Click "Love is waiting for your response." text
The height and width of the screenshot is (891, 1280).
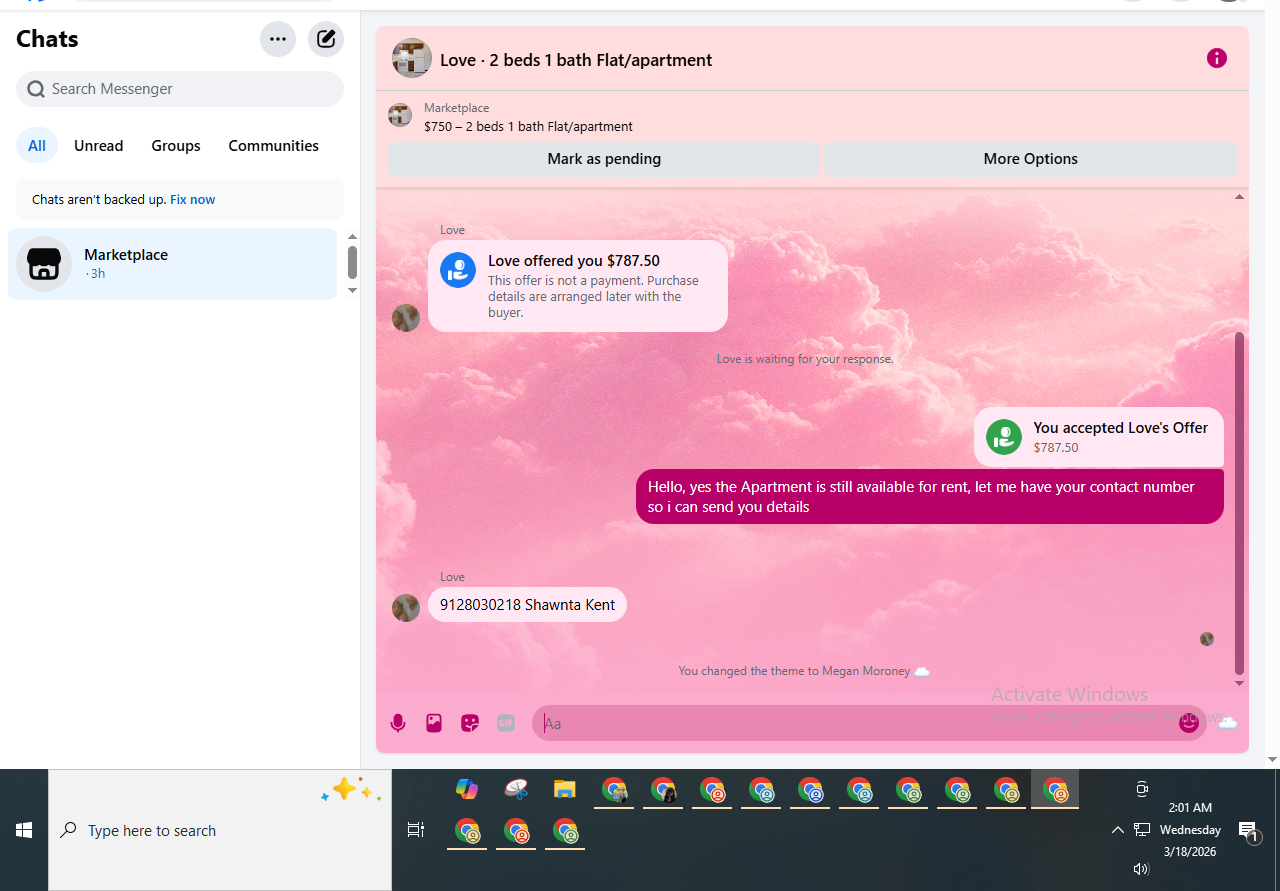click(805, 359)
